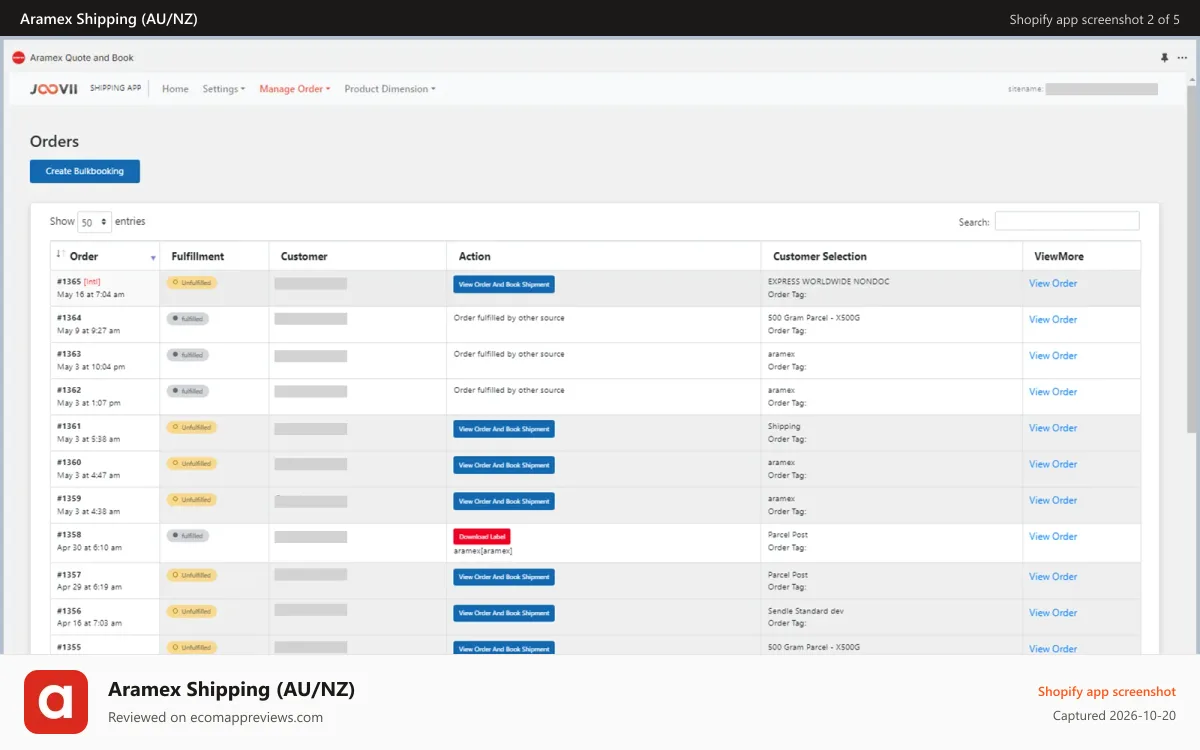Select order number #1362 text
The height and width of the screenshot is (750, 1200).
click(69, 390)
